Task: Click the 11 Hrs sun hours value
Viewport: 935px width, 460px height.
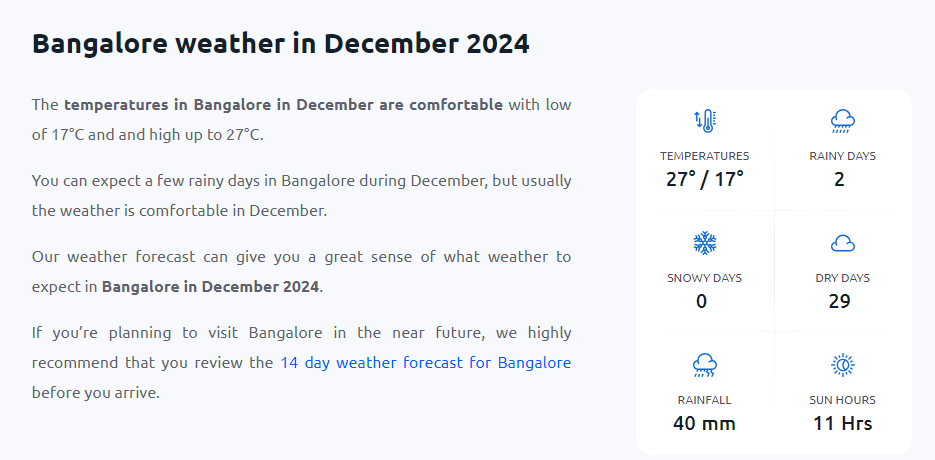Action: point(843,424)
